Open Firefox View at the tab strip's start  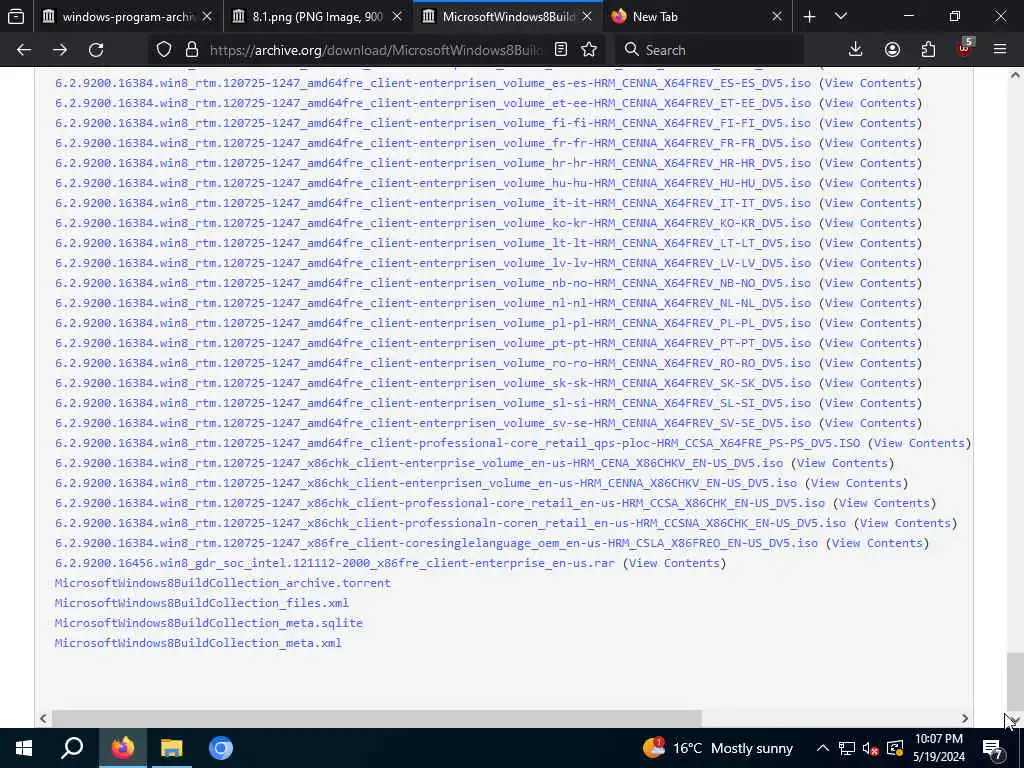click(16, 16)
